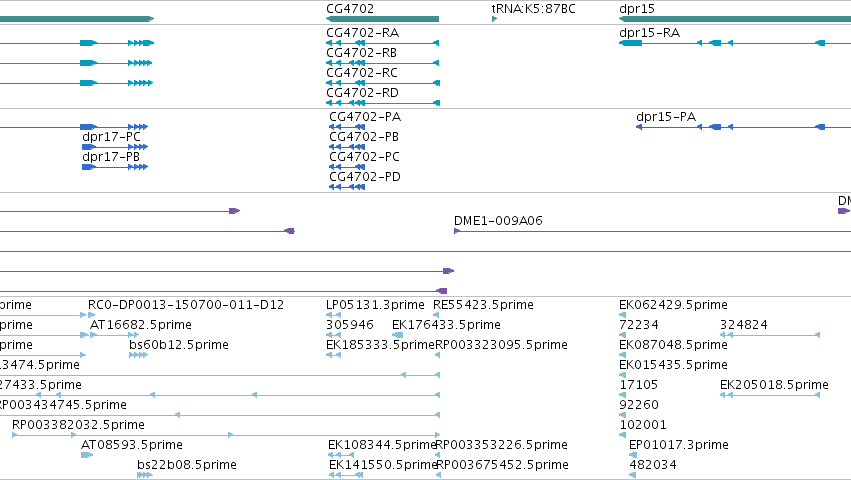851x480 pixels.
Task: Click the 92260 feature label
Action: 639,406
